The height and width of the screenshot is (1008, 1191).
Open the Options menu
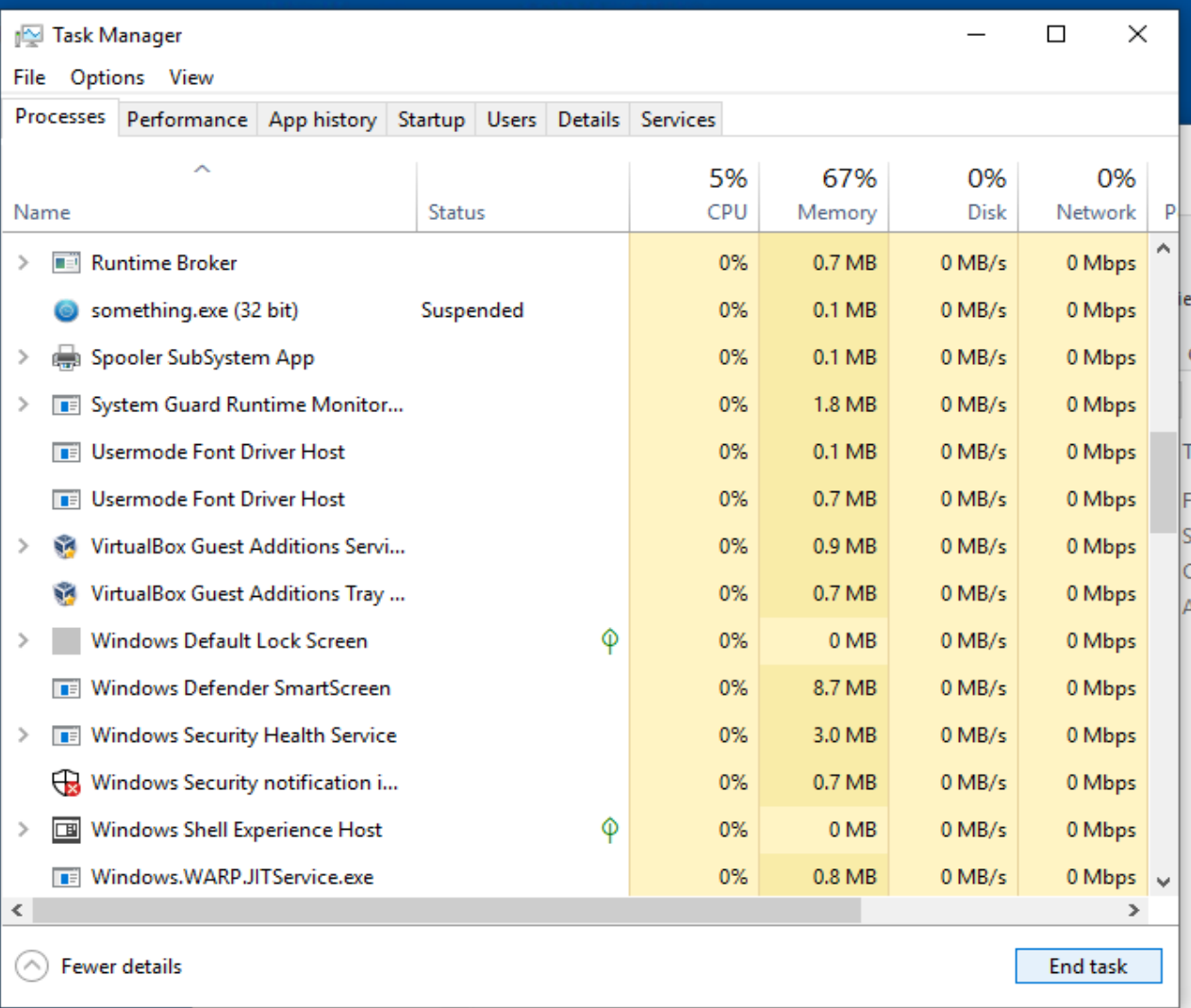[x=108, y=77]
